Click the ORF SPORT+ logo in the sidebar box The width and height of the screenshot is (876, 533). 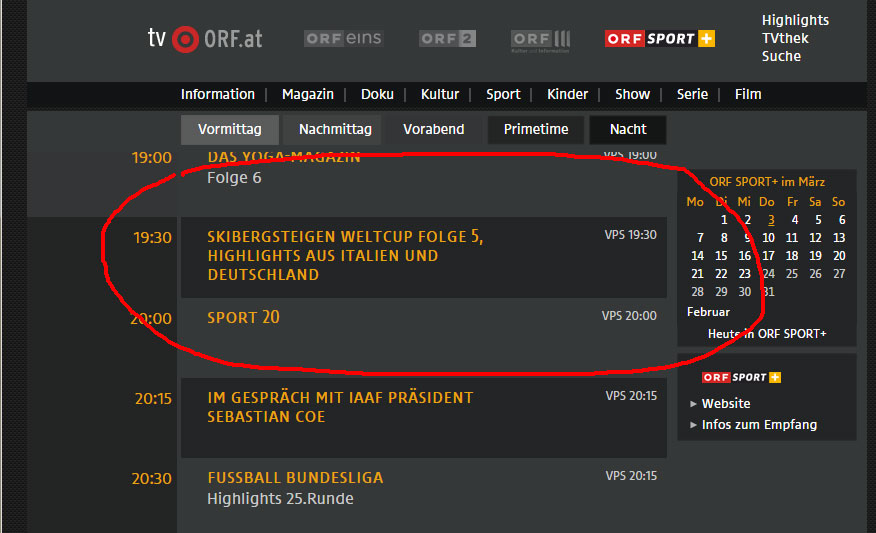pyautogui.click(x=741, y=378)
